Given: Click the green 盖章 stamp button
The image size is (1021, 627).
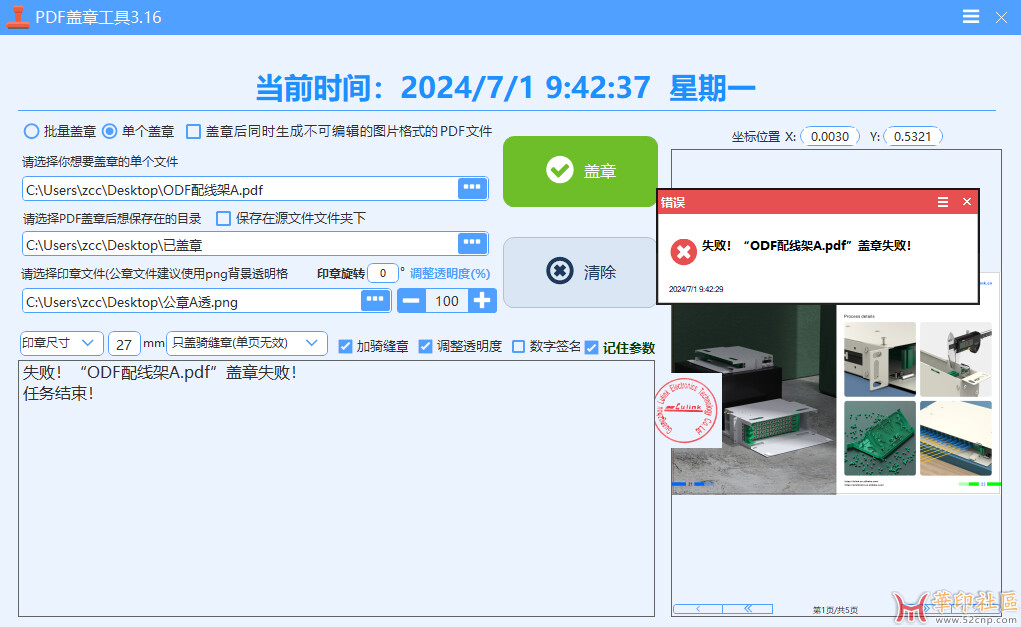Looking at the screenshot, I should pyautogui.click(x=580, y=171).
